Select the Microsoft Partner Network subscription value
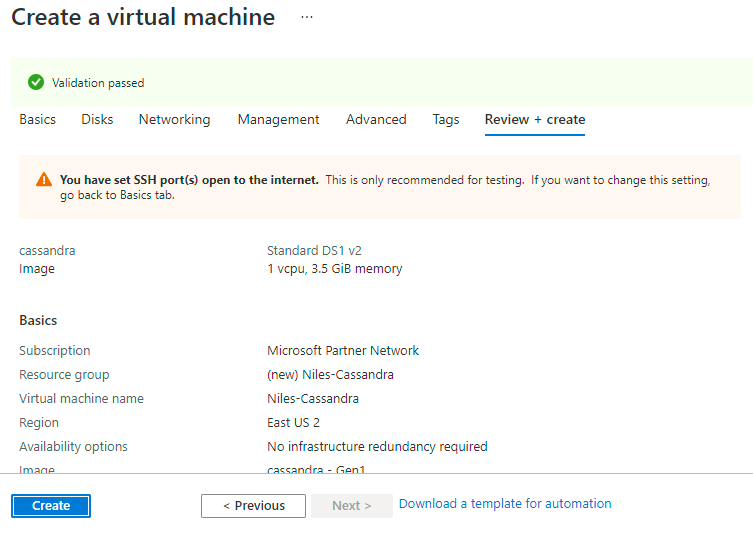This screenshot has width=753, height=533. [343, 351]
